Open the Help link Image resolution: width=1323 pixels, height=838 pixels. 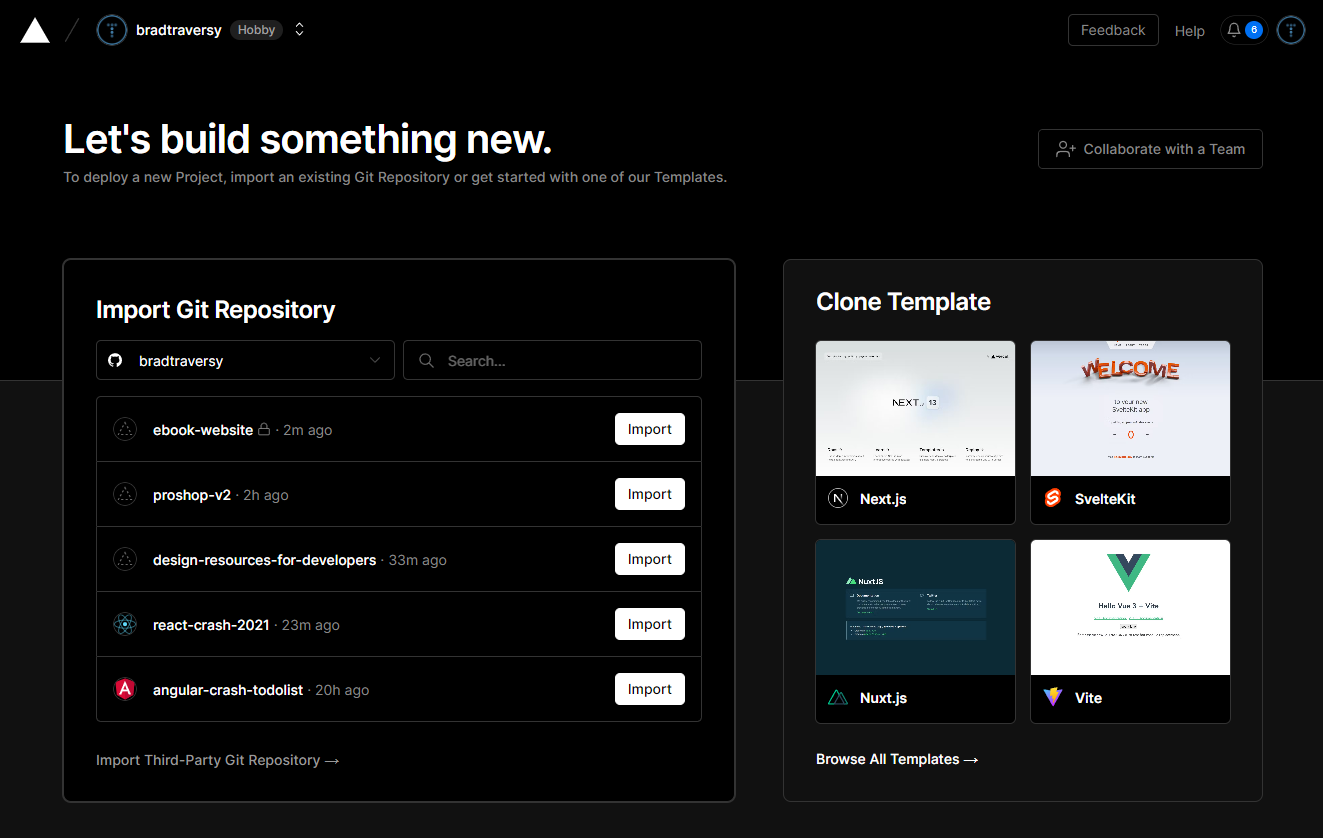(x=1190, y=31)
